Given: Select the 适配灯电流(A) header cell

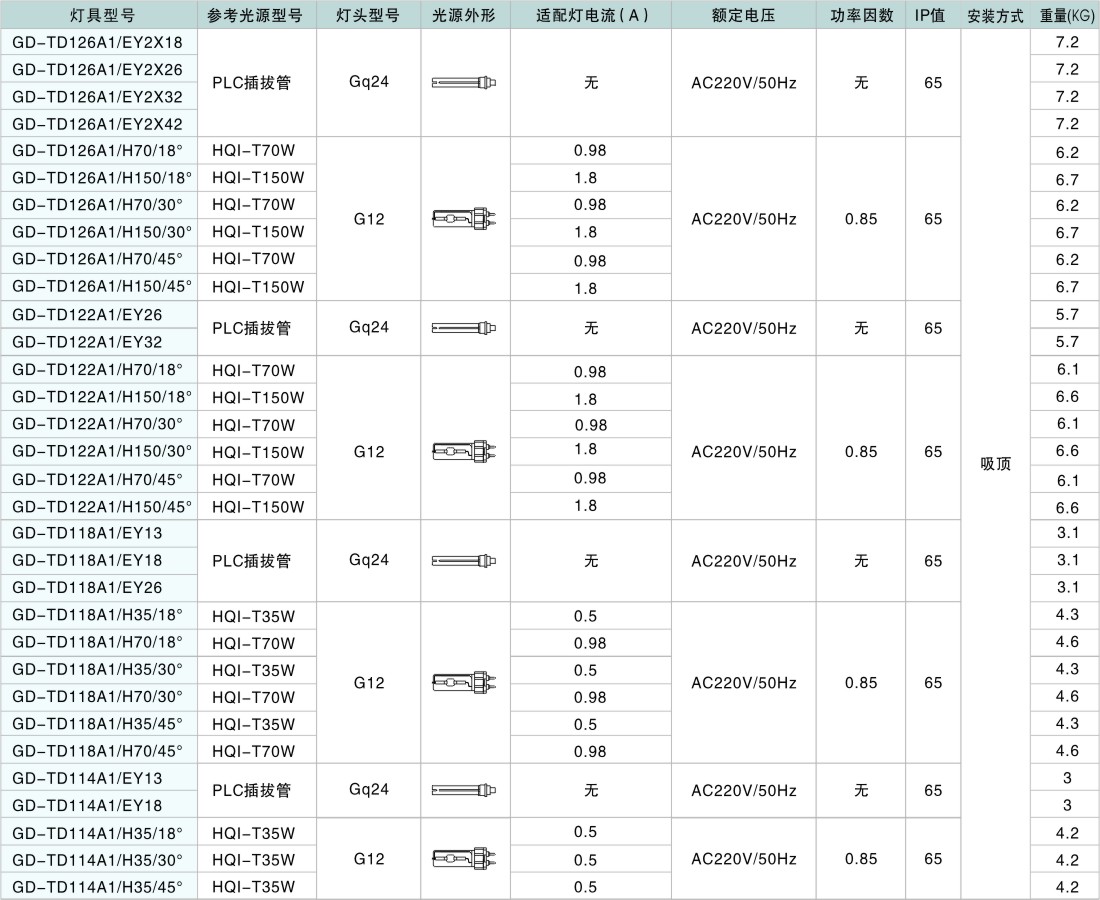Looking at the screenshot, I should pyautogui.click(x=590, y=15).
